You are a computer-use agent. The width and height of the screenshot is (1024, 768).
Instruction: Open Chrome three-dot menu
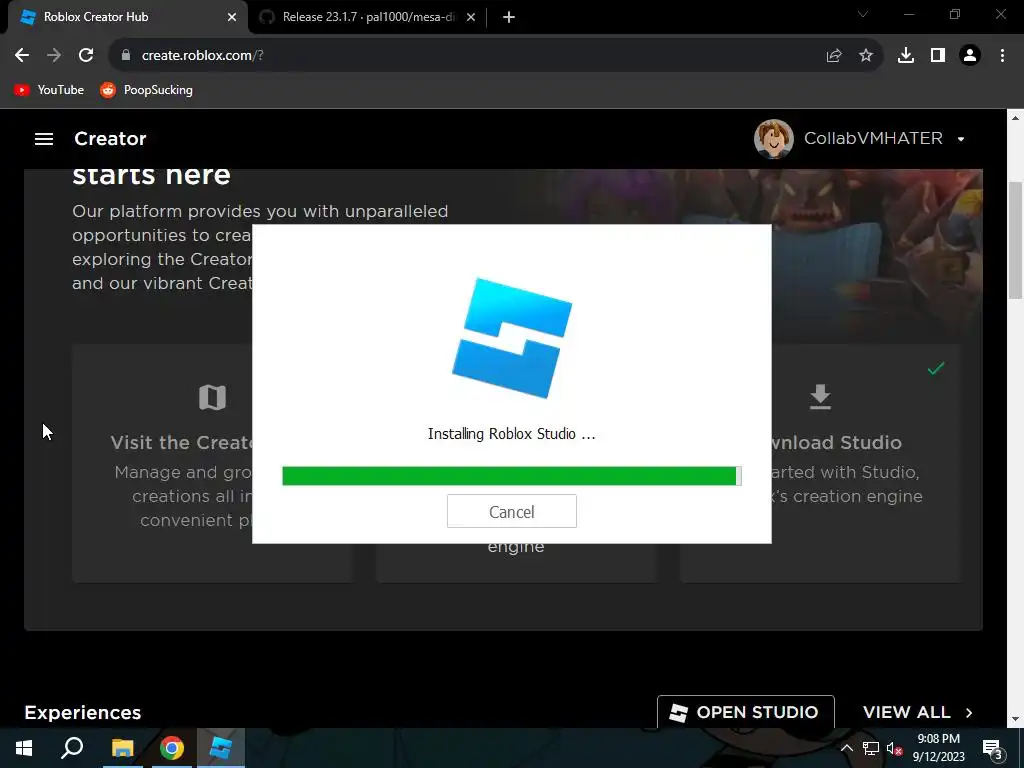pyautogui.click(x=1002, y=56)
